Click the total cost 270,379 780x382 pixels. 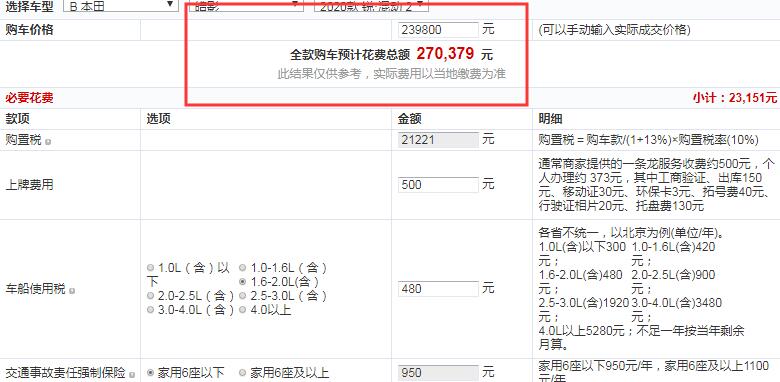pos(445,53)
